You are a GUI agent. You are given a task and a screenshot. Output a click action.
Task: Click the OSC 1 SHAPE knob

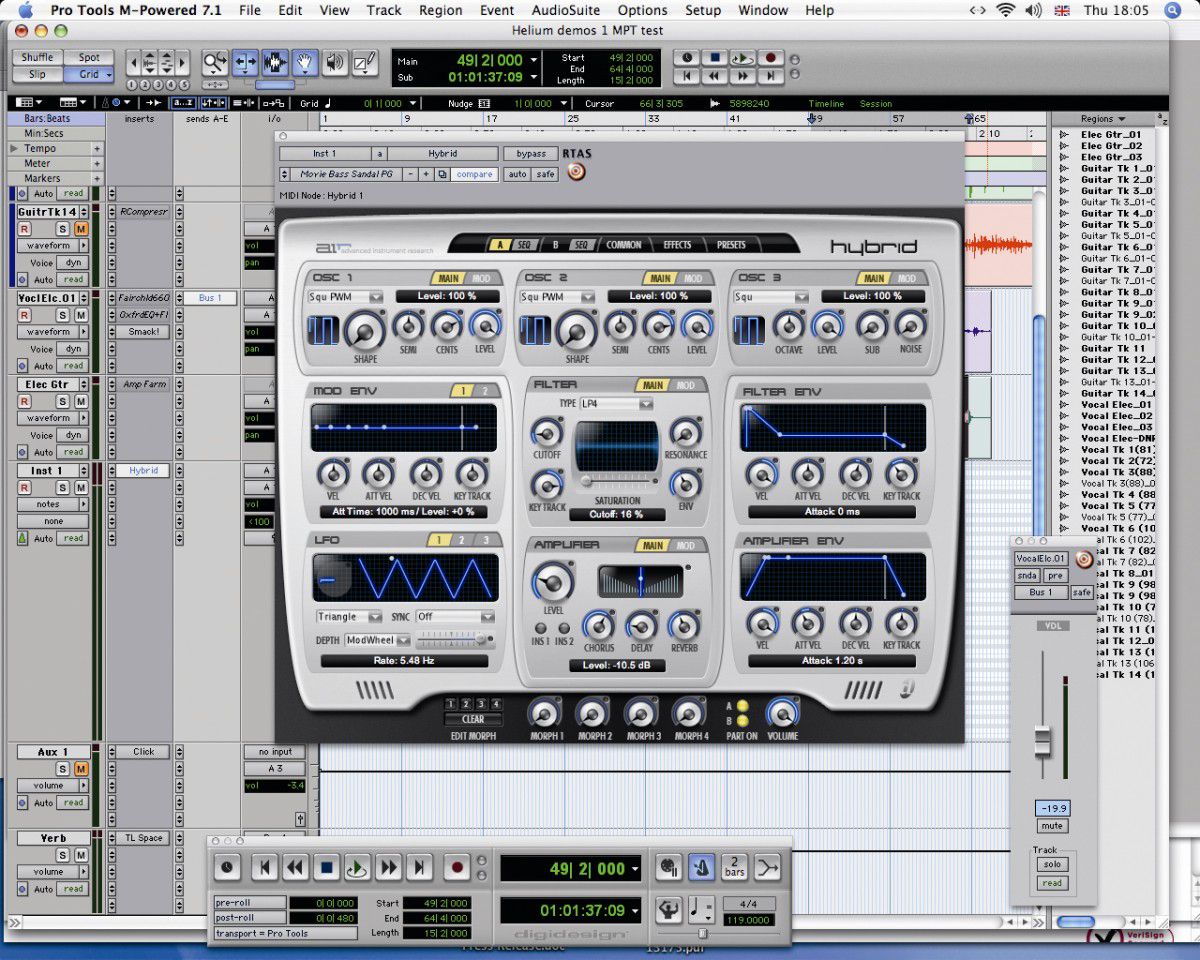pyautogui.click(x=365, y=330)
